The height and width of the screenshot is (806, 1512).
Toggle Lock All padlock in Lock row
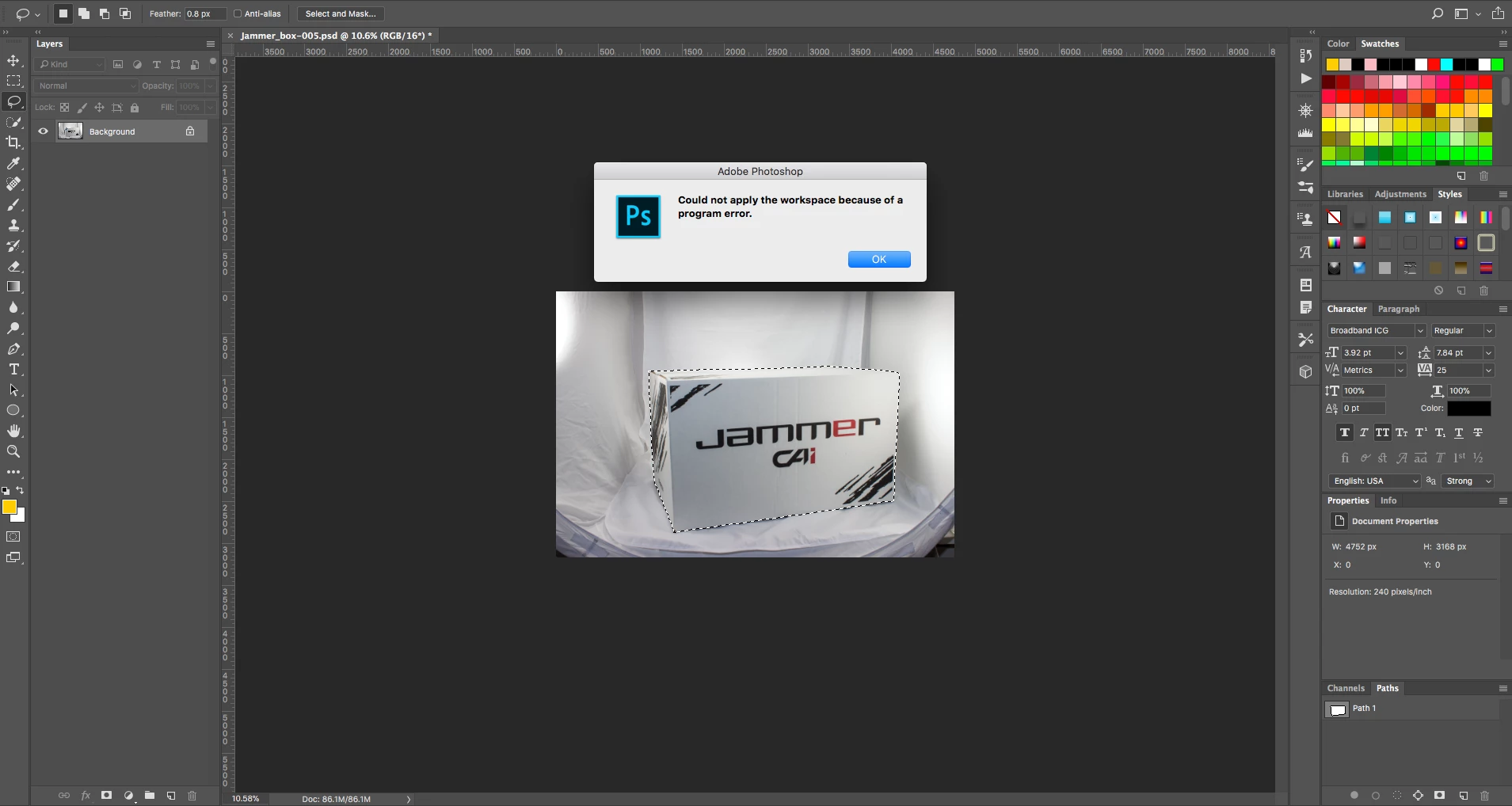pos(135,108)
